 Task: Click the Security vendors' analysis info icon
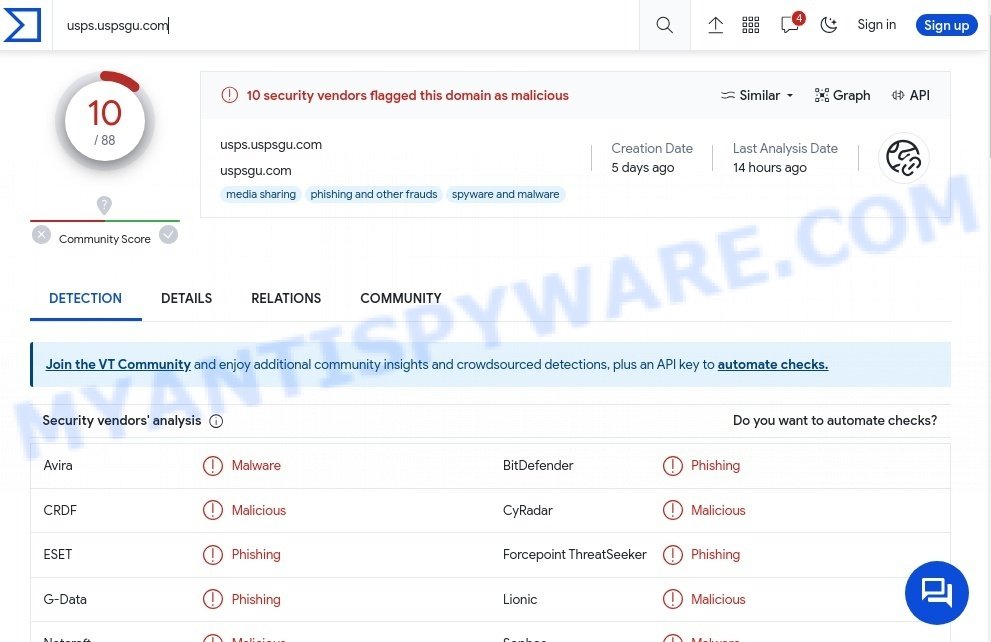pyautogui.click(x=216, y=421)
